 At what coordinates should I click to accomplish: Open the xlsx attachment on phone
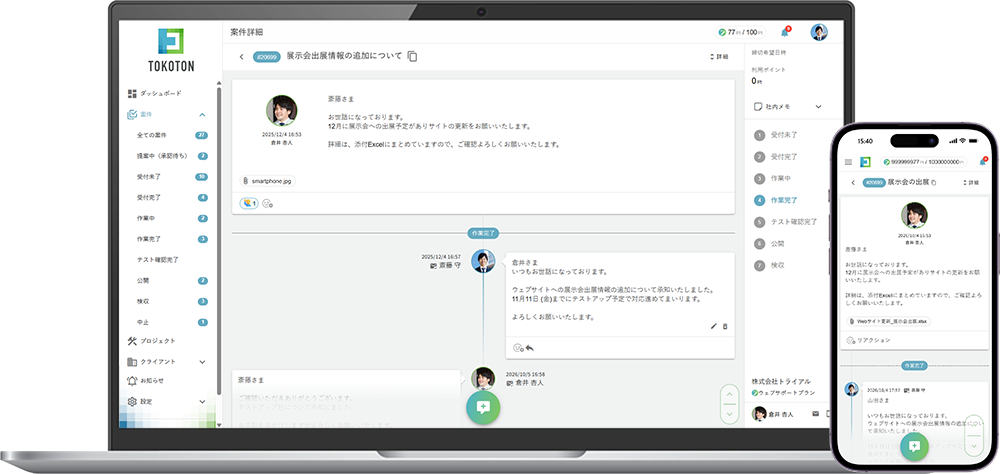[x=888, y=322]
